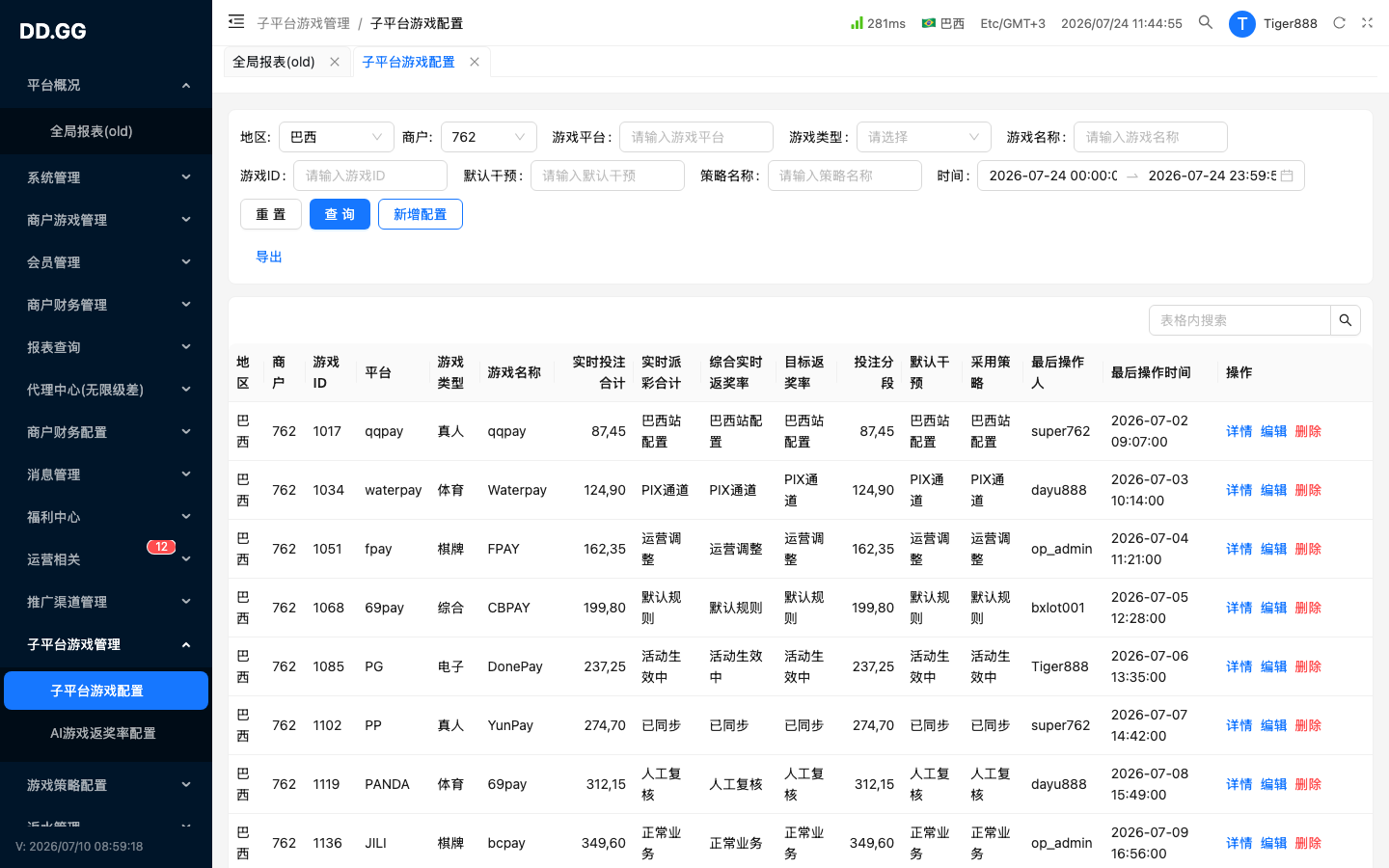The height and width of the screenshot is (868, 1389).
Task: Click 编辑 for the waterpay row 1034
Action: 1273,490
